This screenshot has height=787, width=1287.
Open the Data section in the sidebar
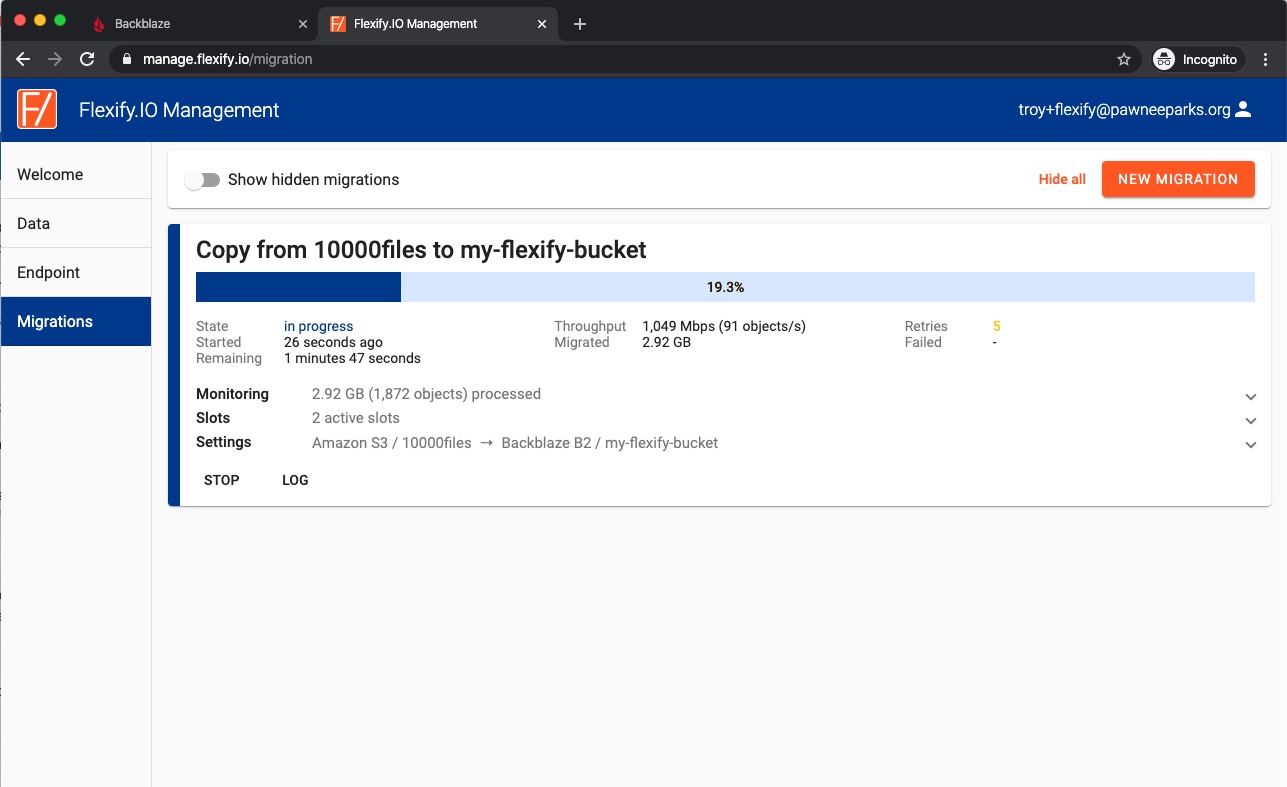pos(76,223)
